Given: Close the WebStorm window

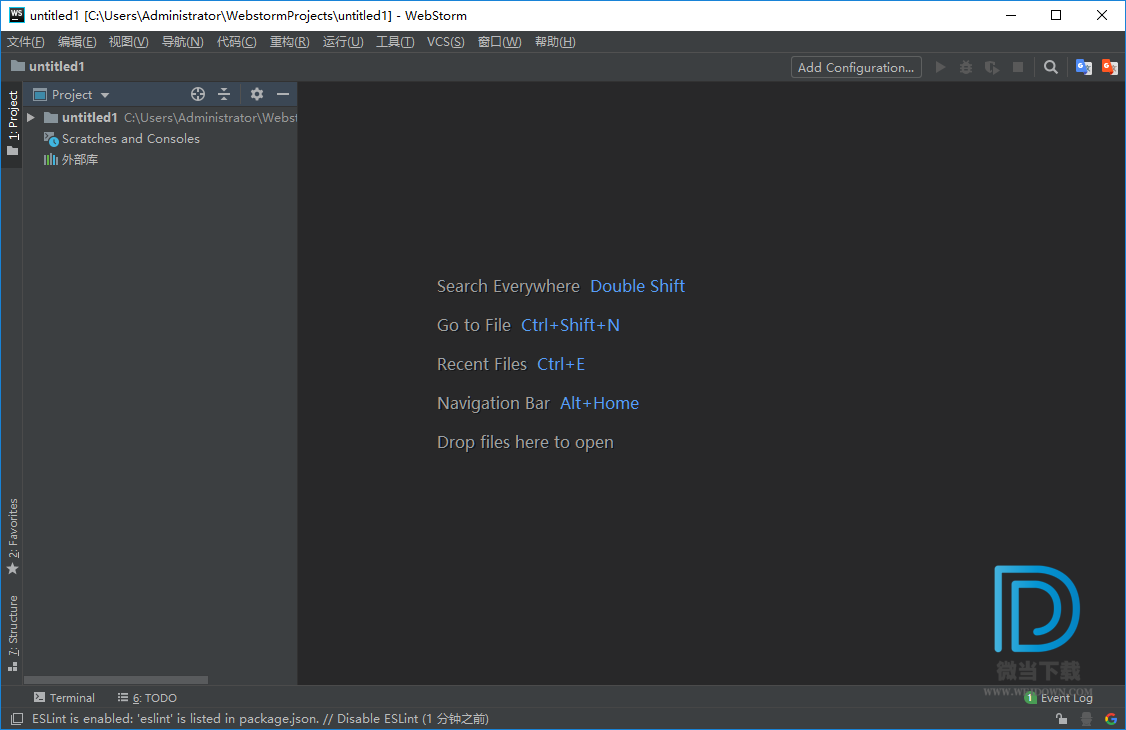Looking at the screenshot, I should (x=1102, y=15).
